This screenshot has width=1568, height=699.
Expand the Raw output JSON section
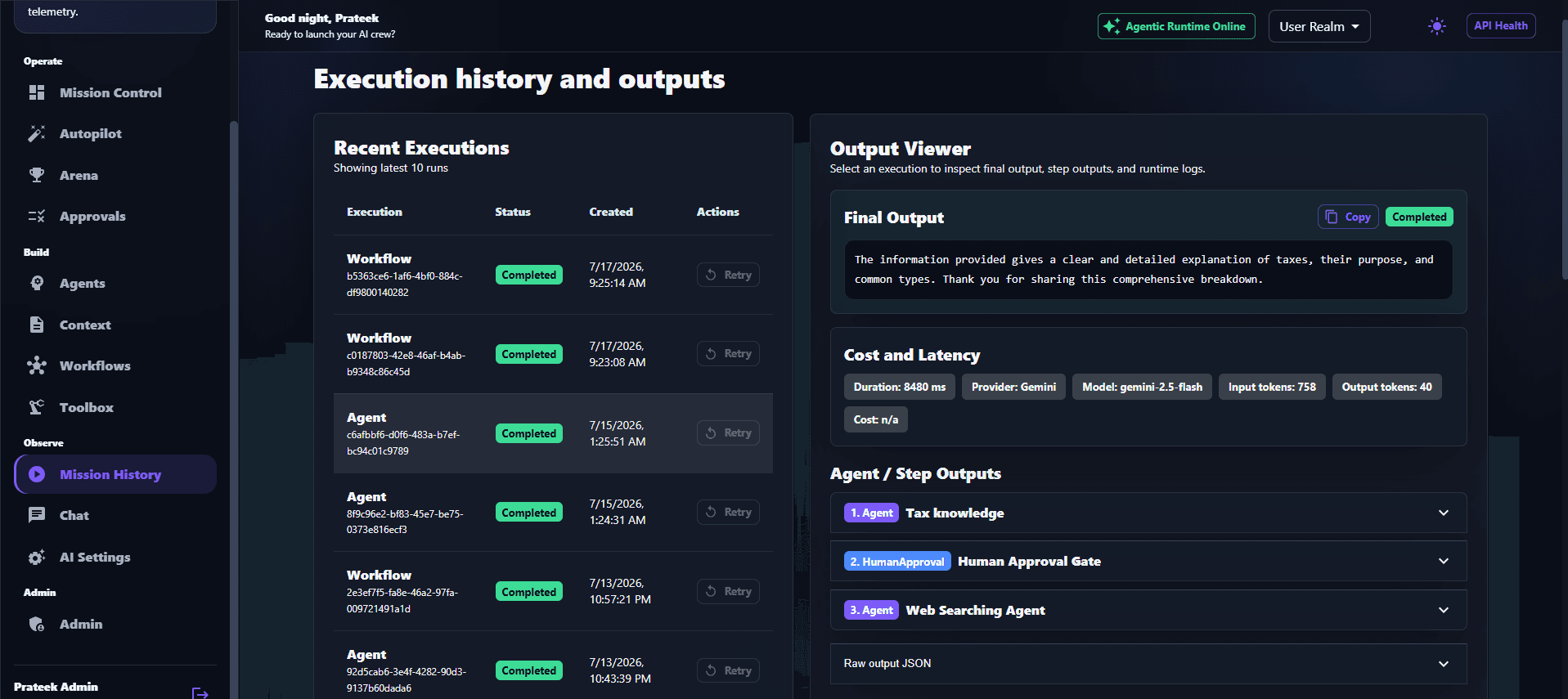1148,663
